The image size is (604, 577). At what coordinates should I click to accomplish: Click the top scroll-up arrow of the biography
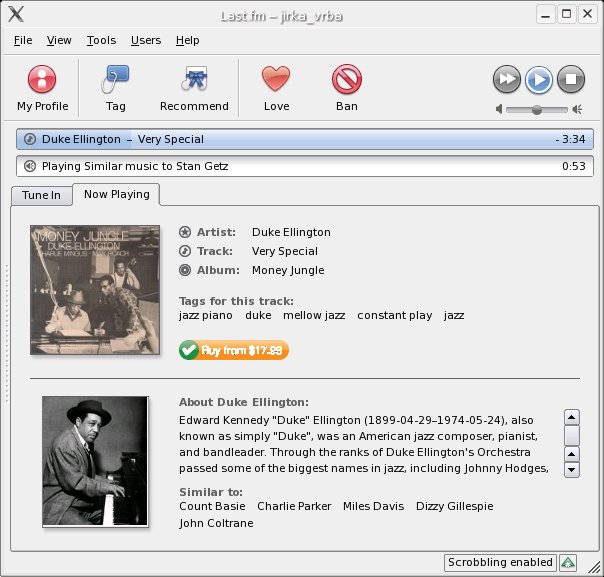tap(572, 417)
